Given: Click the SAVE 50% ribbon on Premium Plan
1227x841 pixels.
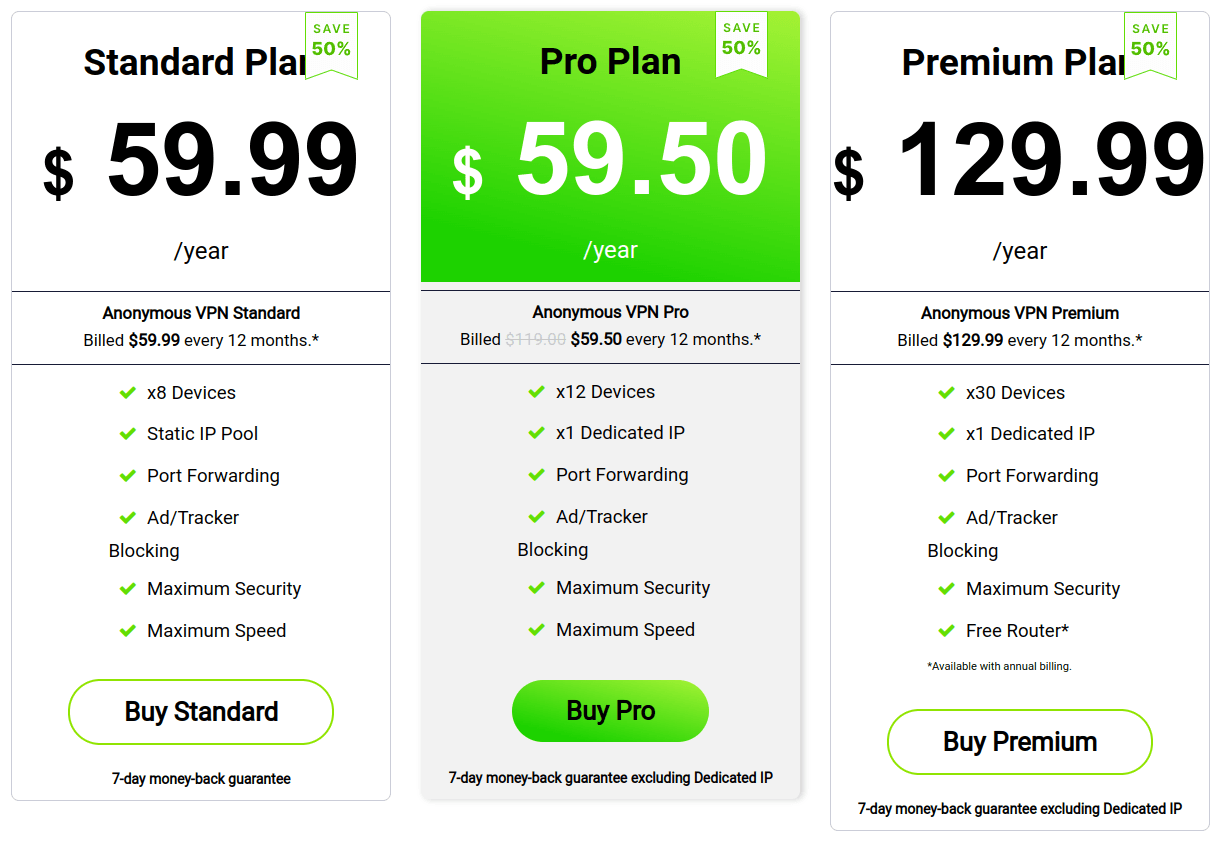Looking at the screenshot, I should pyautogui.click(x=1150, y=44).
